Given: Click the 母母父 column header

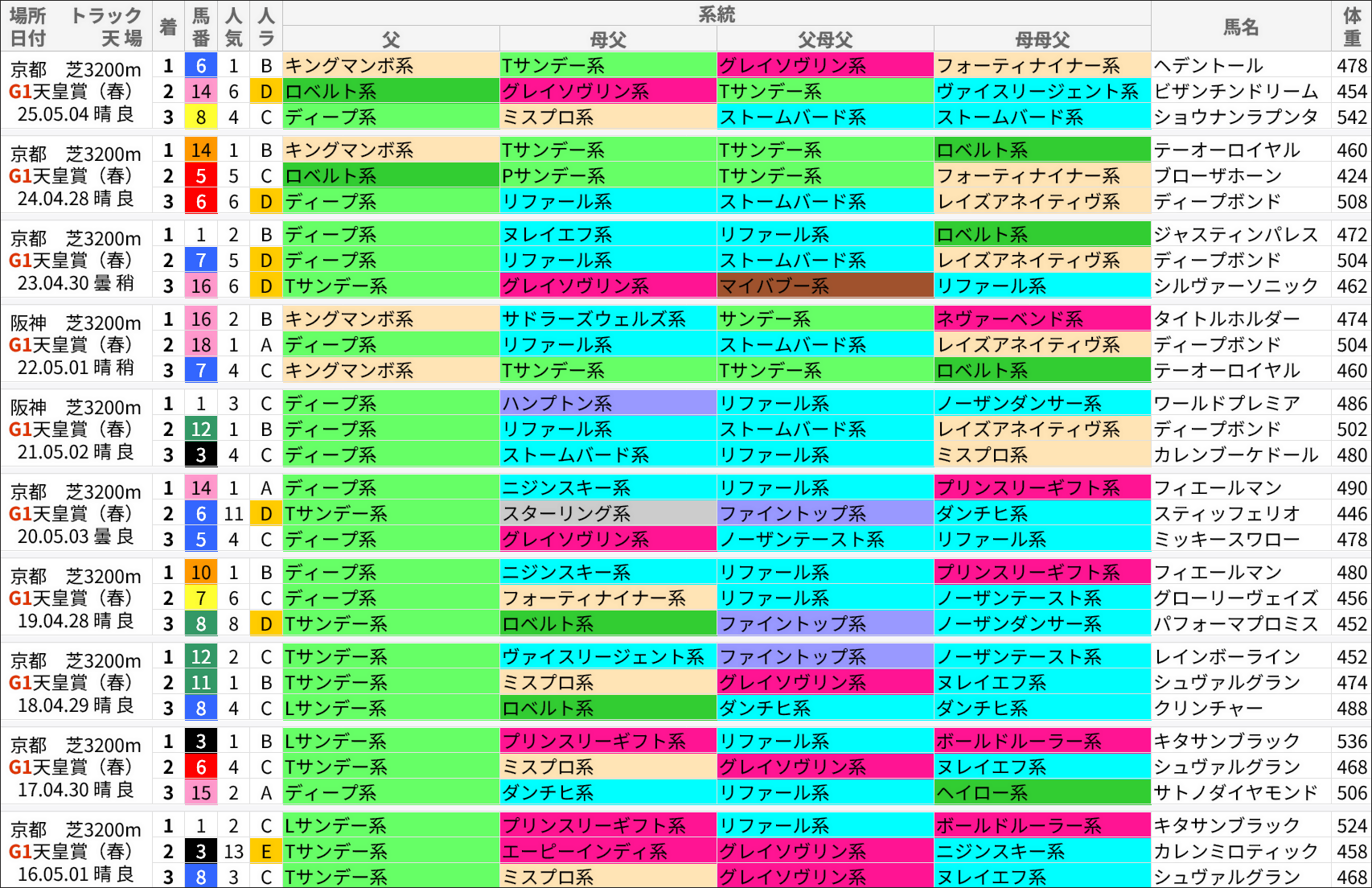Looking at the screenshot, I should [1041, 38].
